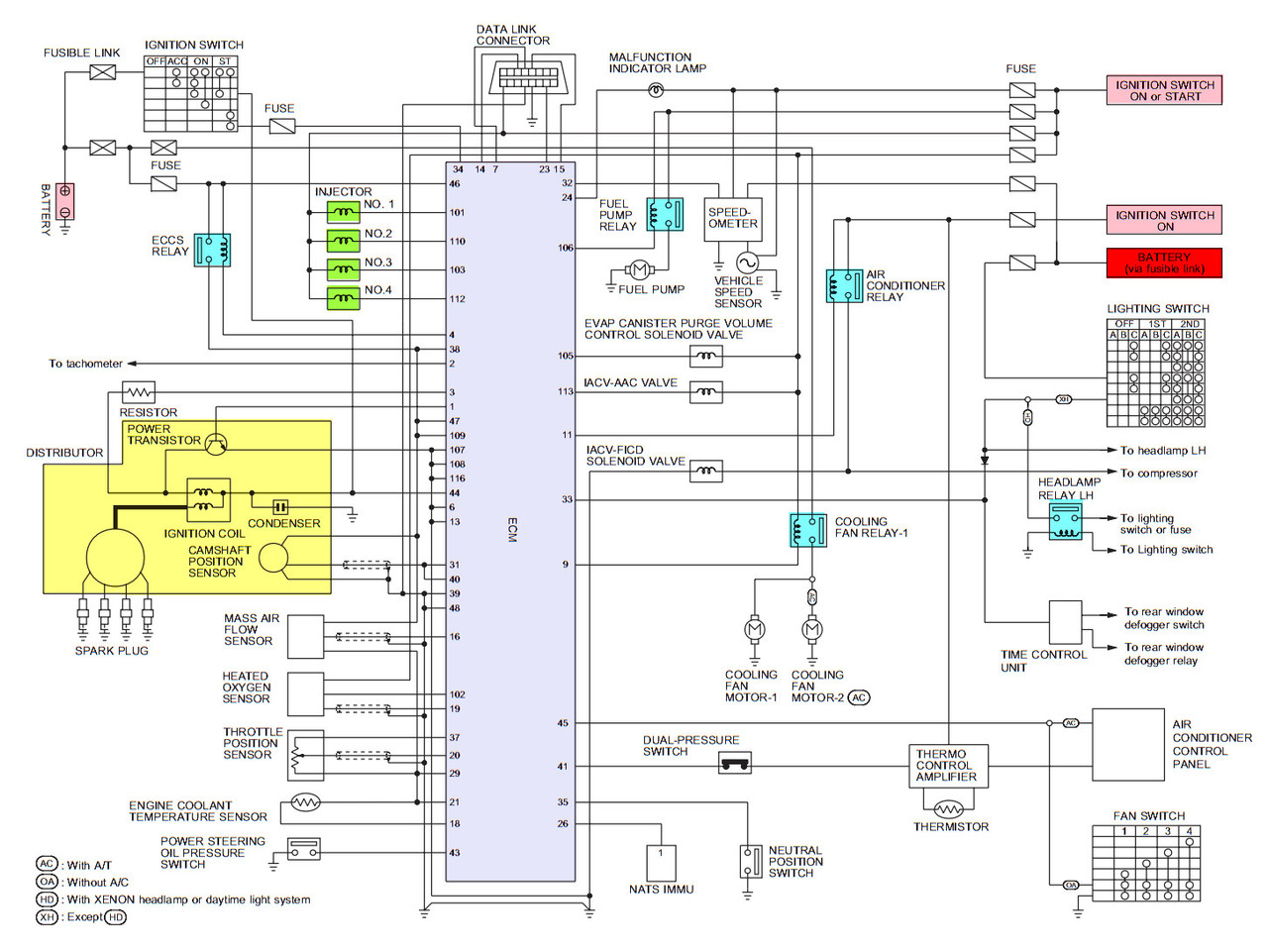Select ECM pin number 45
Image resolution: width=1268 pixels, height=952 pixels.
point(563,723)
